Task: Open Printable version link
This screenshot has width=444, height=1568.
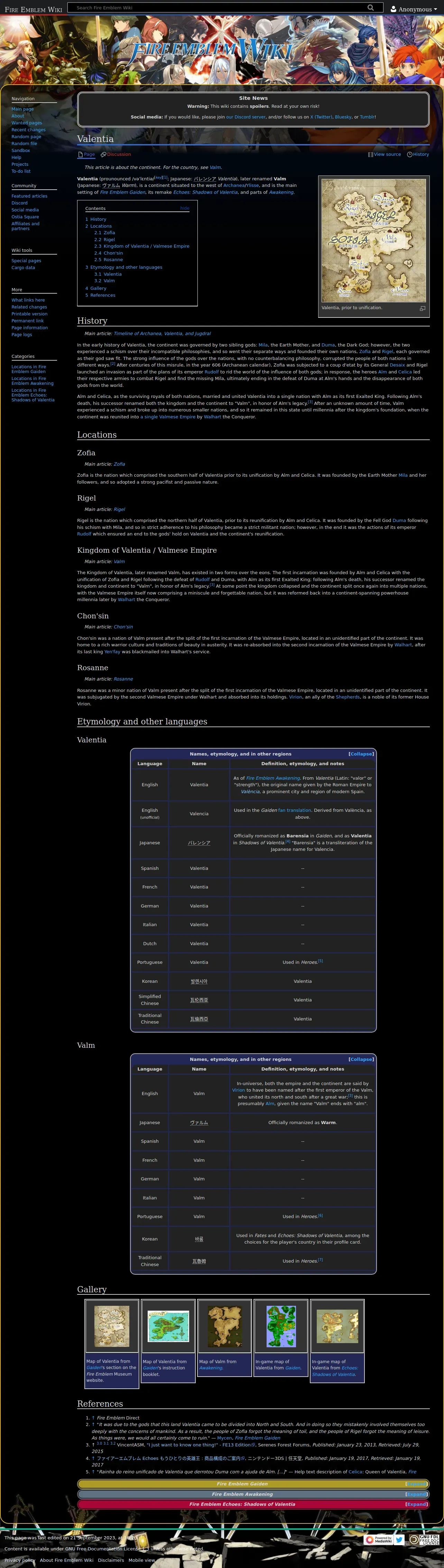Action: 29,314
